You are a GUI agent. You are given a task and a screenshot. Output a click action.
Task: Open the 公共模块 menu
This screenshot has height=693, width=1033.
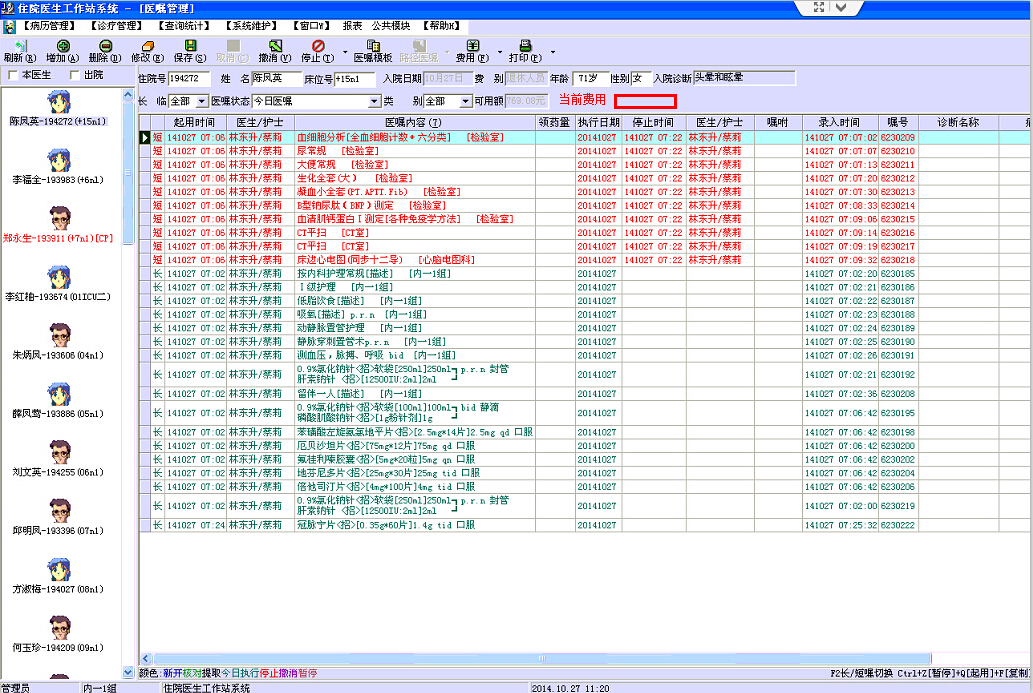[391, 26]
